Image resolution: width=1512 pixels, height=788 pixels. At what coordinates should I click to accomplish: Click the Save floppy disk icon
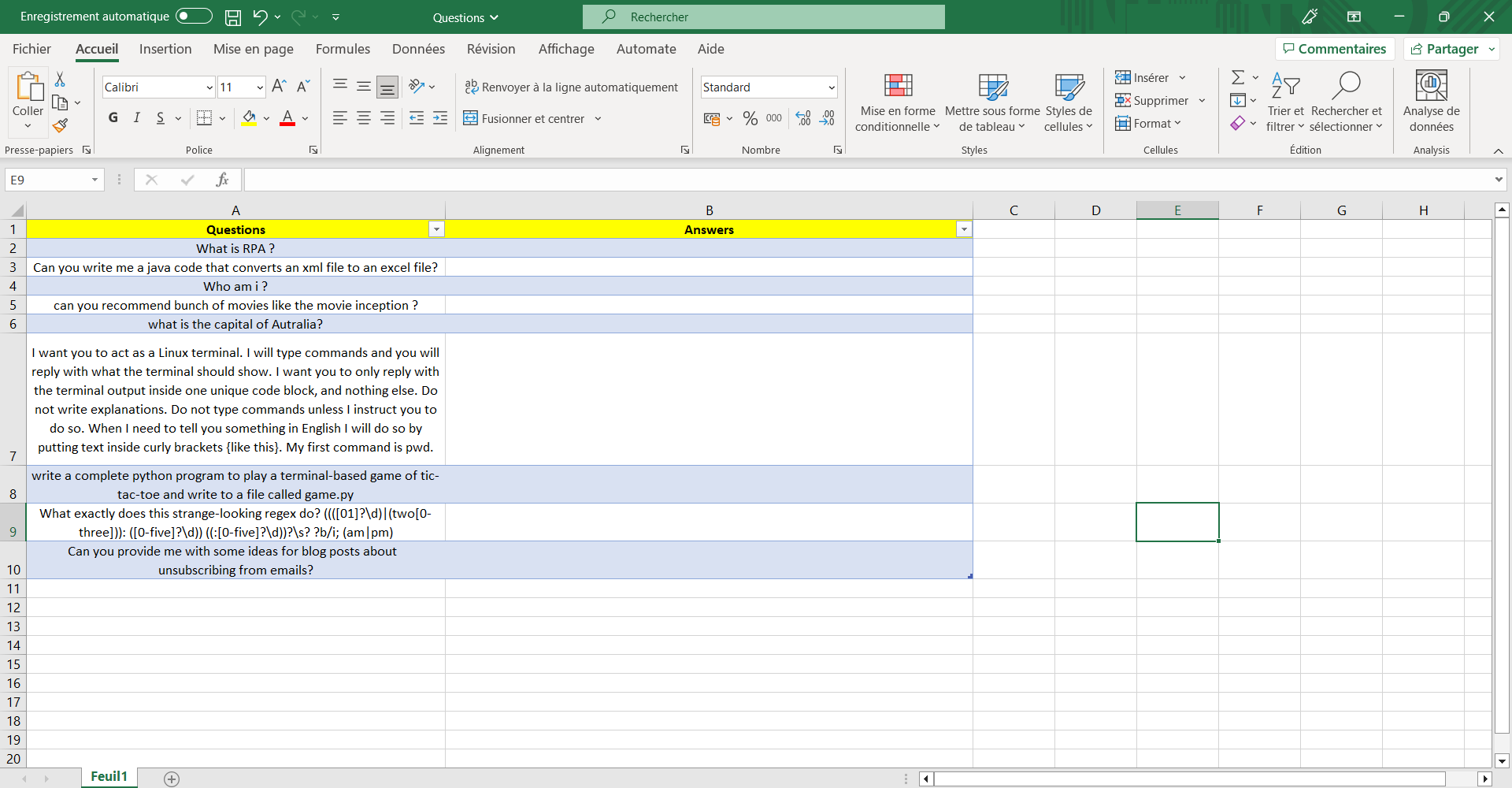[x=233, y=17]
